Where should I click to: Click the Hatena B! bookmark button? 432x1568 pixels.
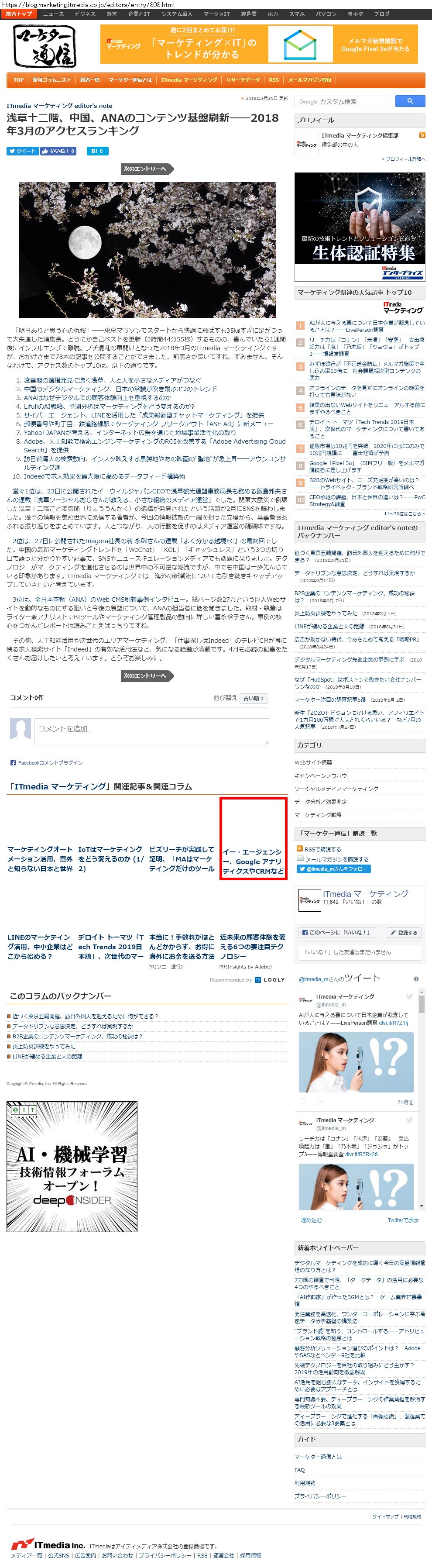point(97,151)
